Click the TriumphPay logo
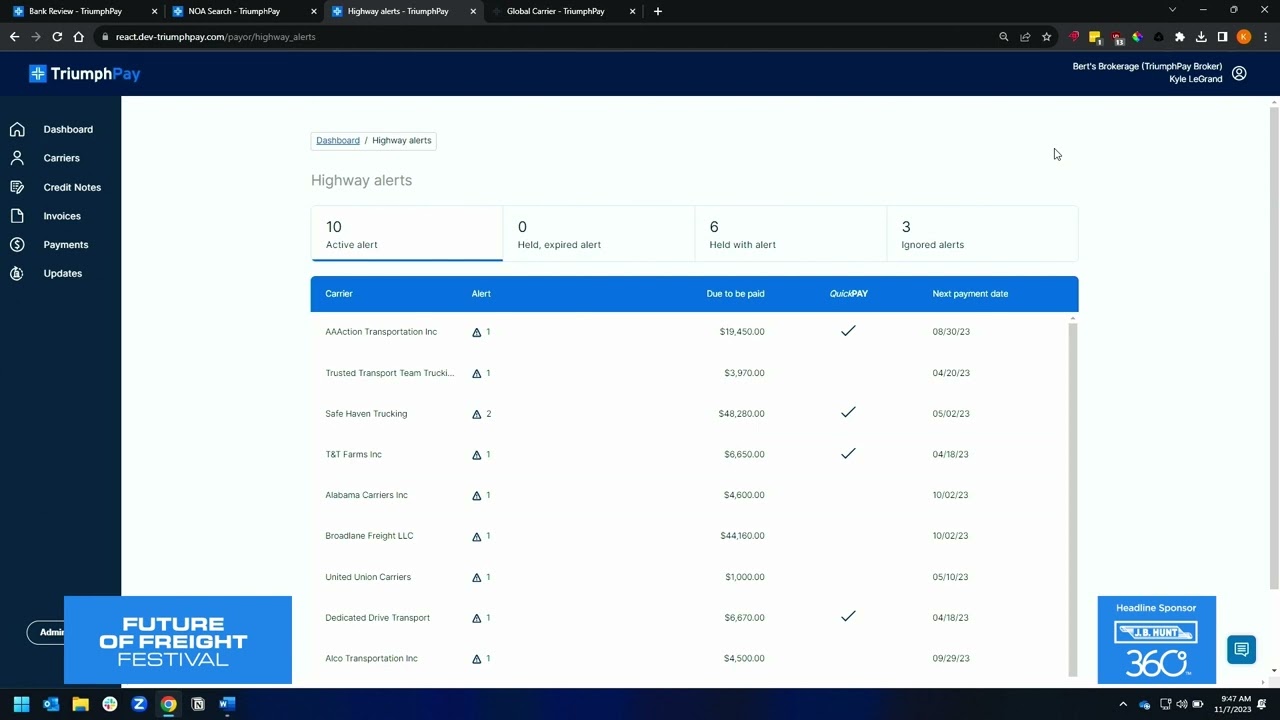This screenshot has width=1280, height=720. [84, 73]
